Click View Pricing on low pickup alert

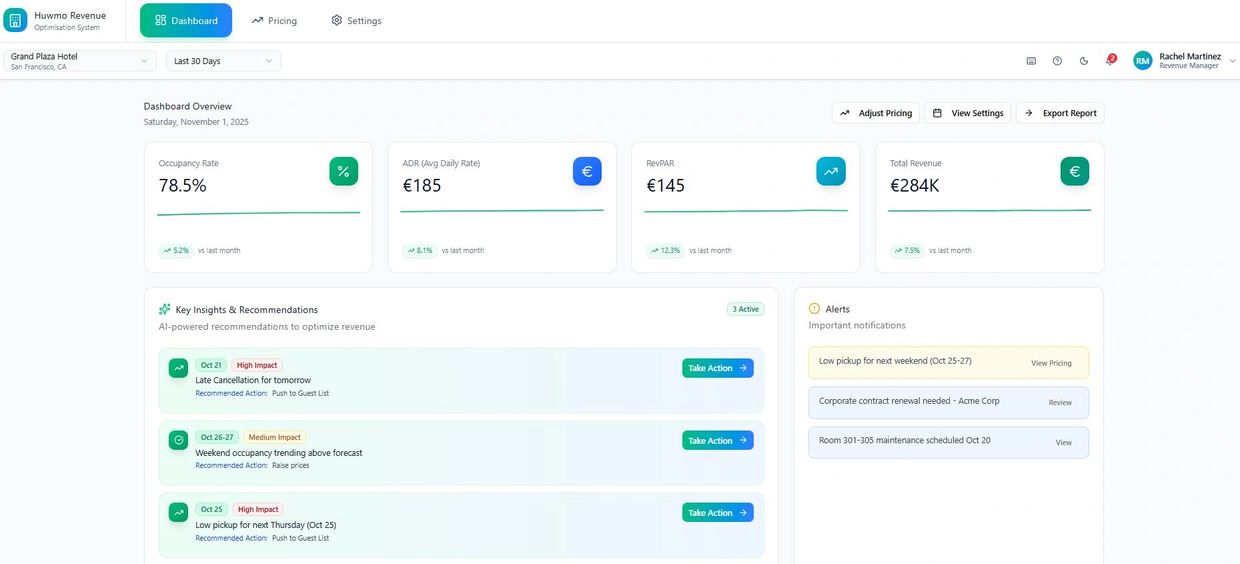[x=1051, y=363]
